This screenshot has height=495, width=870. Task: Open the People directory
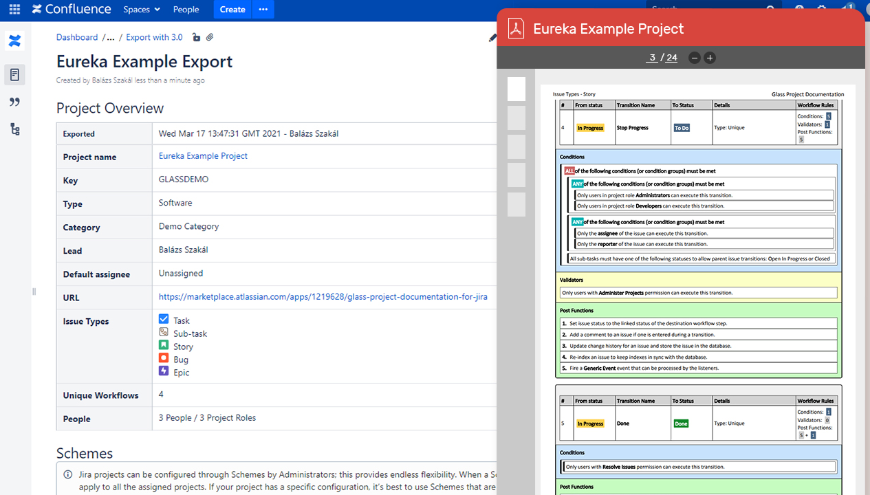click(x=186, y=9)
